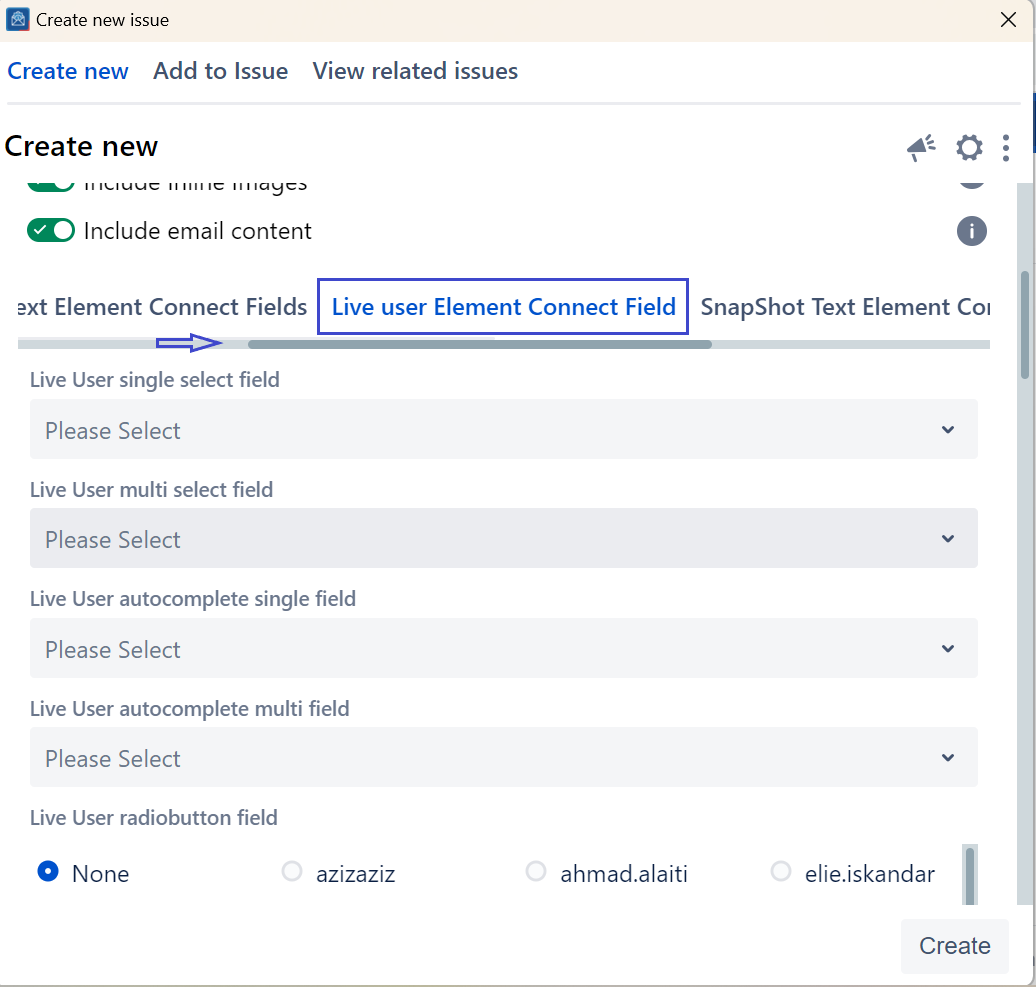Toggle the Include email content switch
Viewport: 1036px width, 987px height.
coord(51,231)
